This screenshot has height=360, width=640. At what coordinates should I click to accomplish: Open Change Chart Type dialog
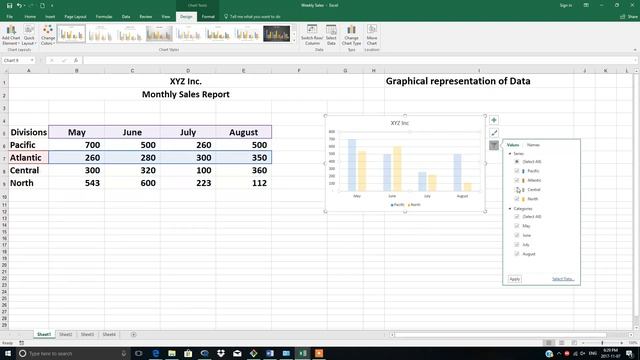click(x=351, y=35)
